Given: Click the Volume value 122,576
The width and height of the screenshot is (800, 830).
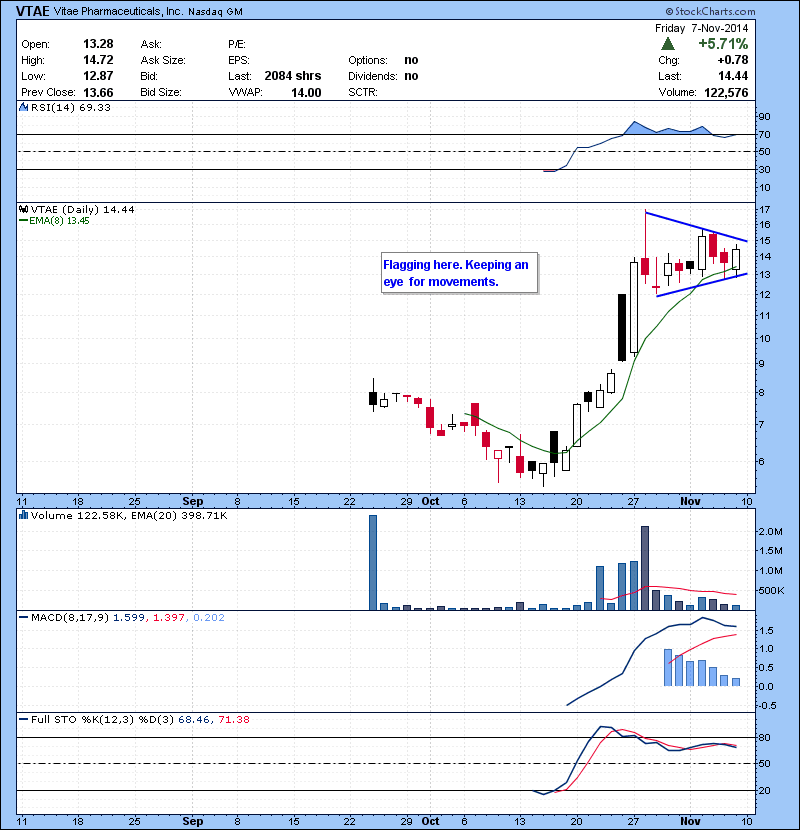Looking at the screenshot, I should (726, 93).
